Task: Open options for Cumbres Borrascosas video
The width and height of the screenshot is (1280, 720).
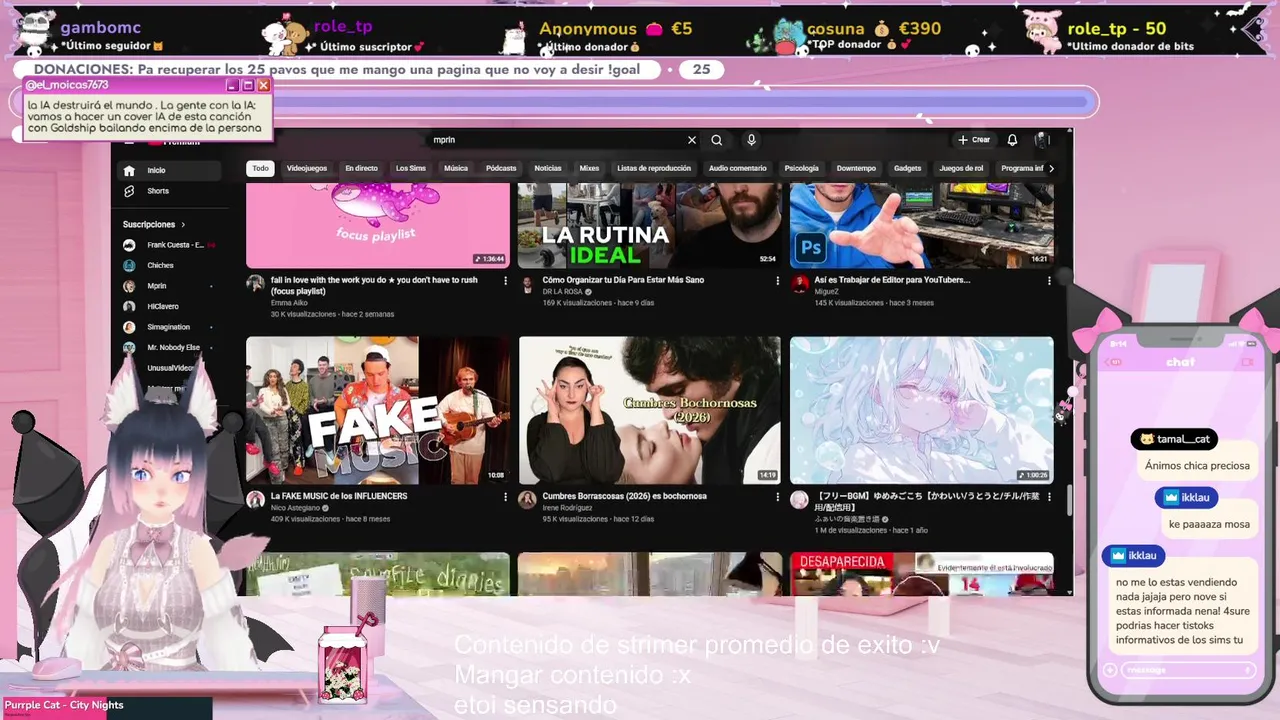Action: 777,497
